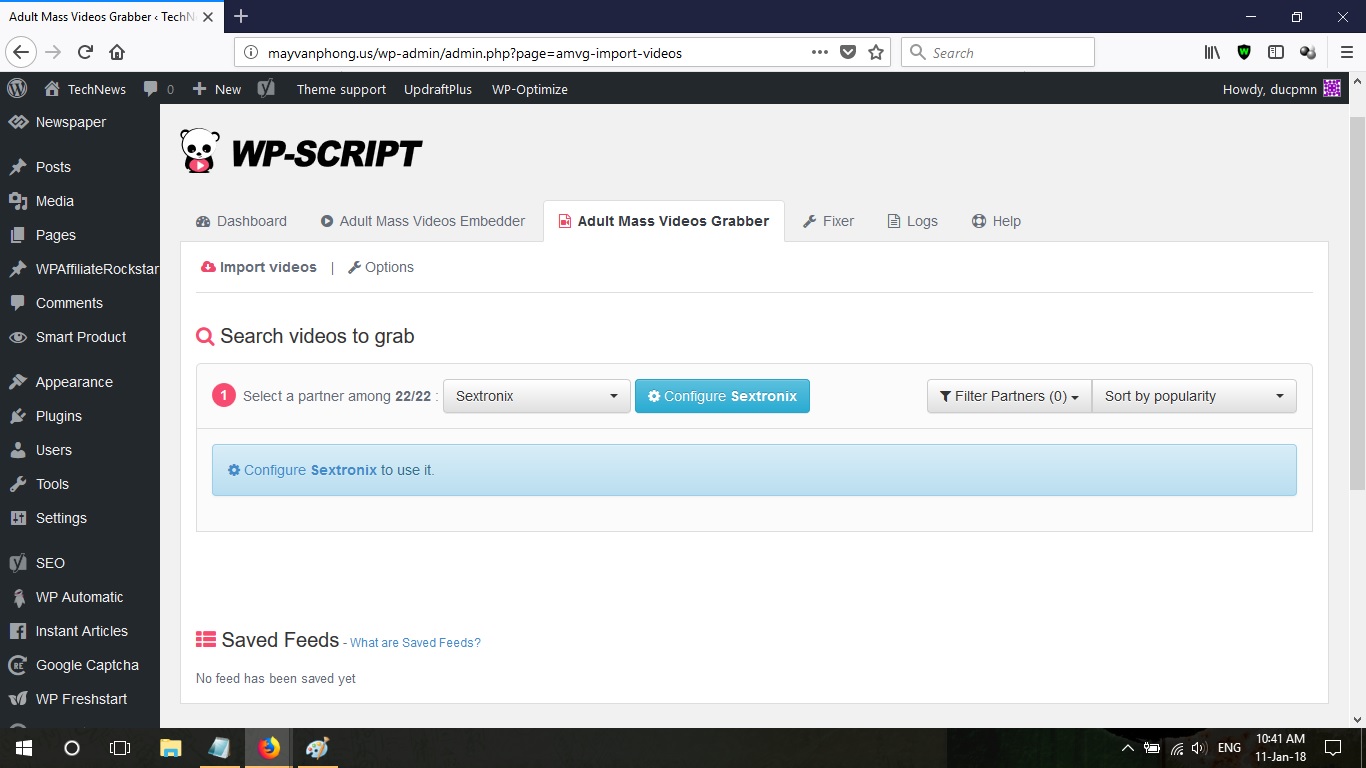Switch to the Dashboard tab

[x=241, y=221]
